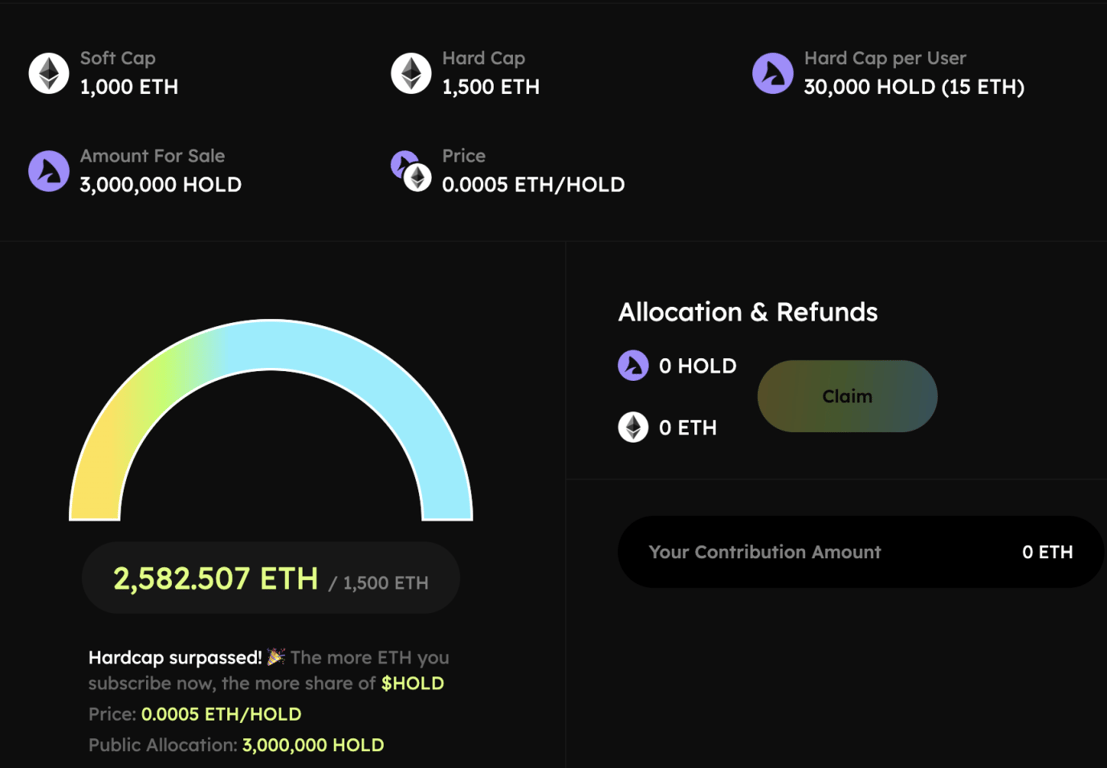Open the $HOLD link in the hardcap message
Screen dimensions: 1107x768
pyautogui.click(x=413, y=683)
